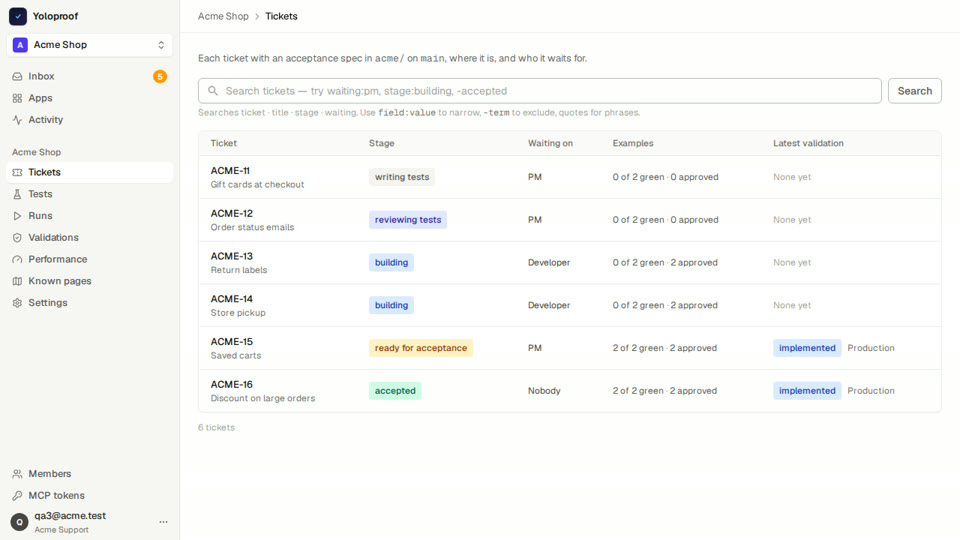Viewport: 960px width, 540px height.
Task: Click the Members people icon
Action: [17, 474]
